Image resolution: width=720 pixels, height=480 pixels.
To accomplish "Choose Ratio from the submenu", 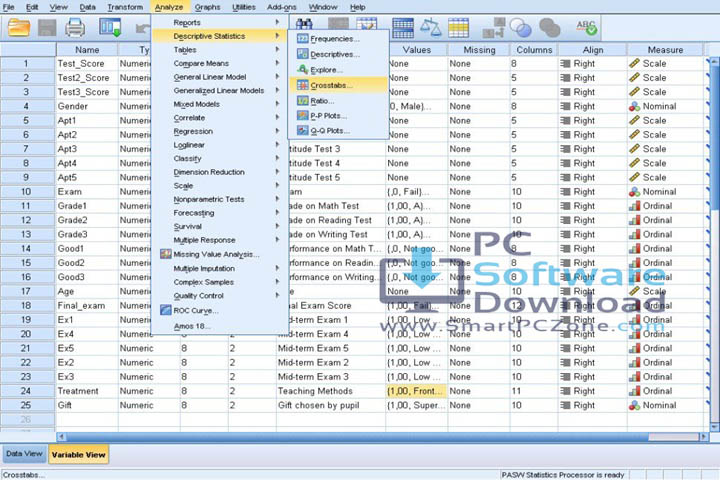I will (338, 101).
